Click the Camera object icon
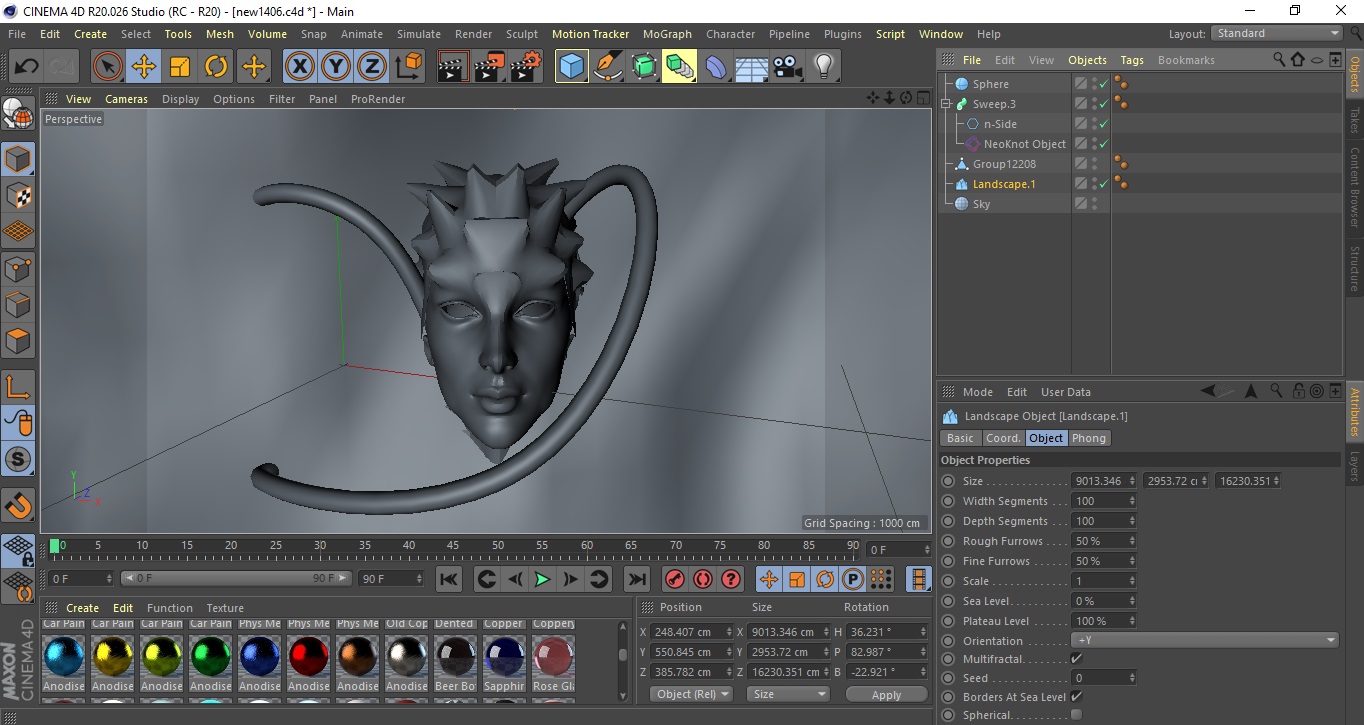The image size is (1364, 725). (787, 67)
